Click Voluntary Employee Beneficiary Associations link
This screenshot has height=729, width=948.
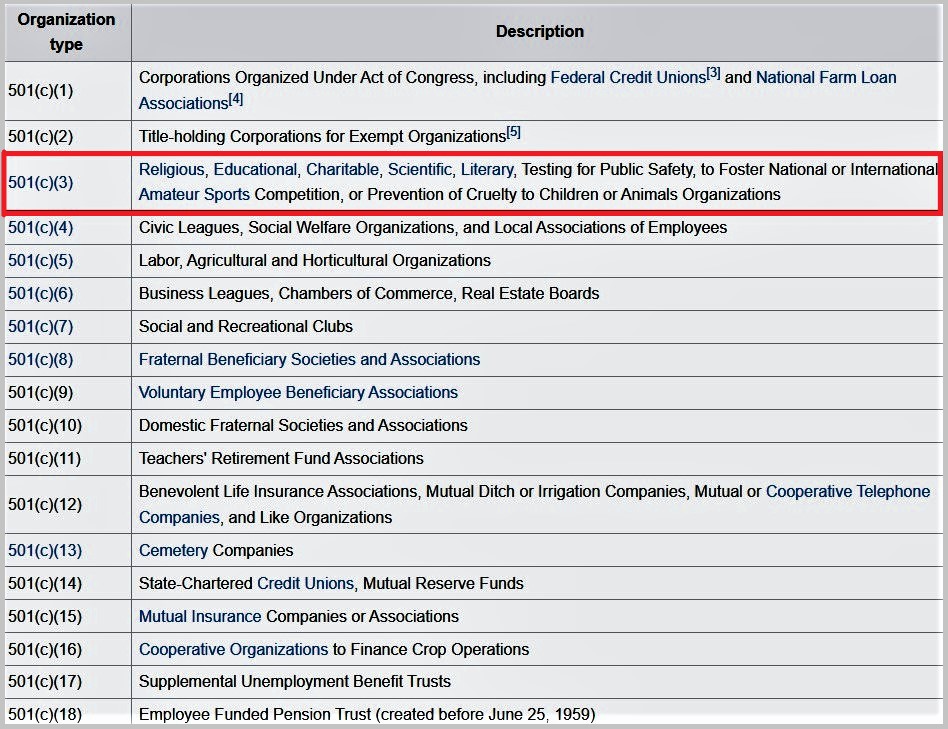tap(298, 393)
